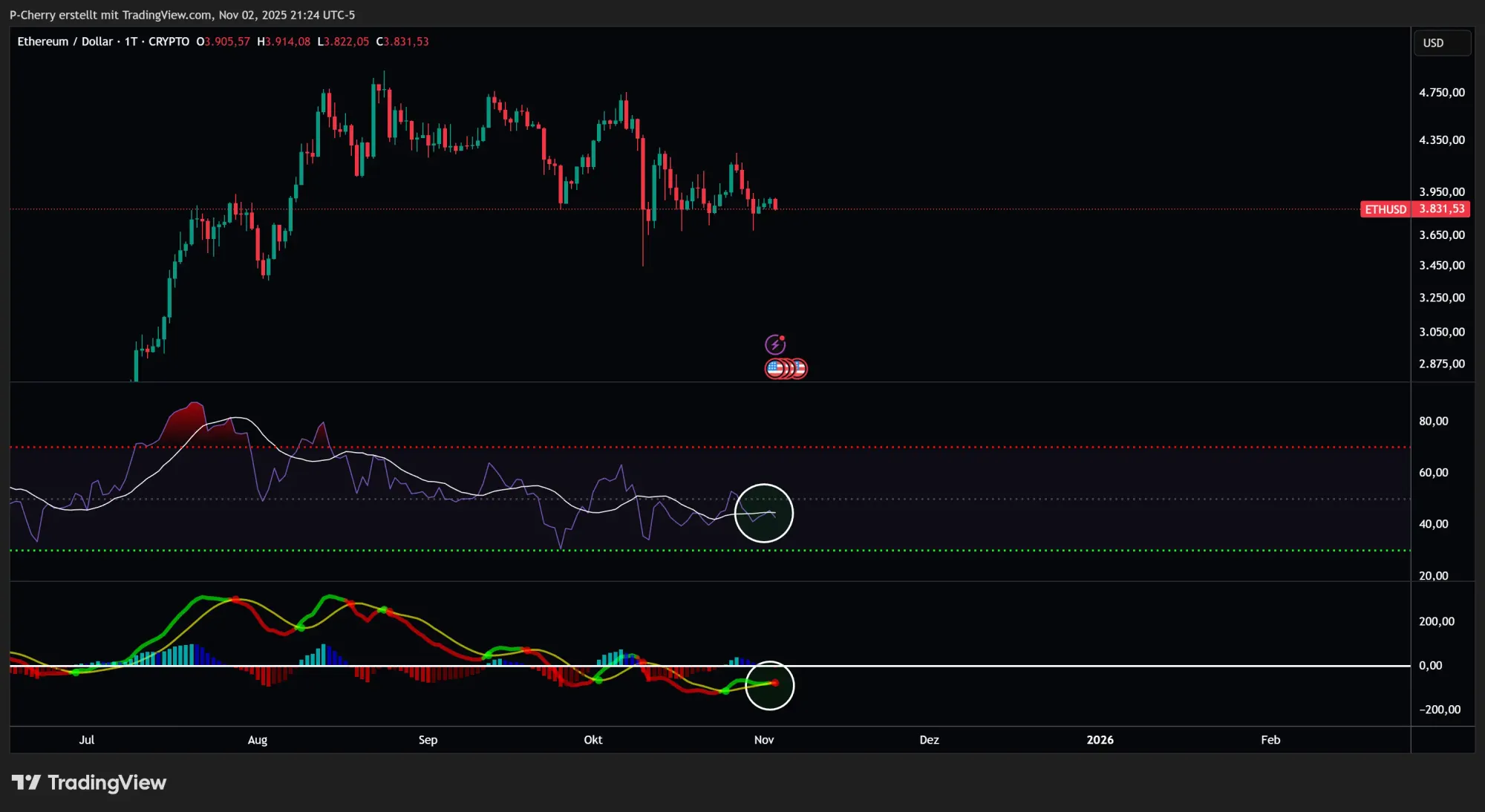
Task: Click the white circle annotation on the RSI panel
Action: pos(764,512)
